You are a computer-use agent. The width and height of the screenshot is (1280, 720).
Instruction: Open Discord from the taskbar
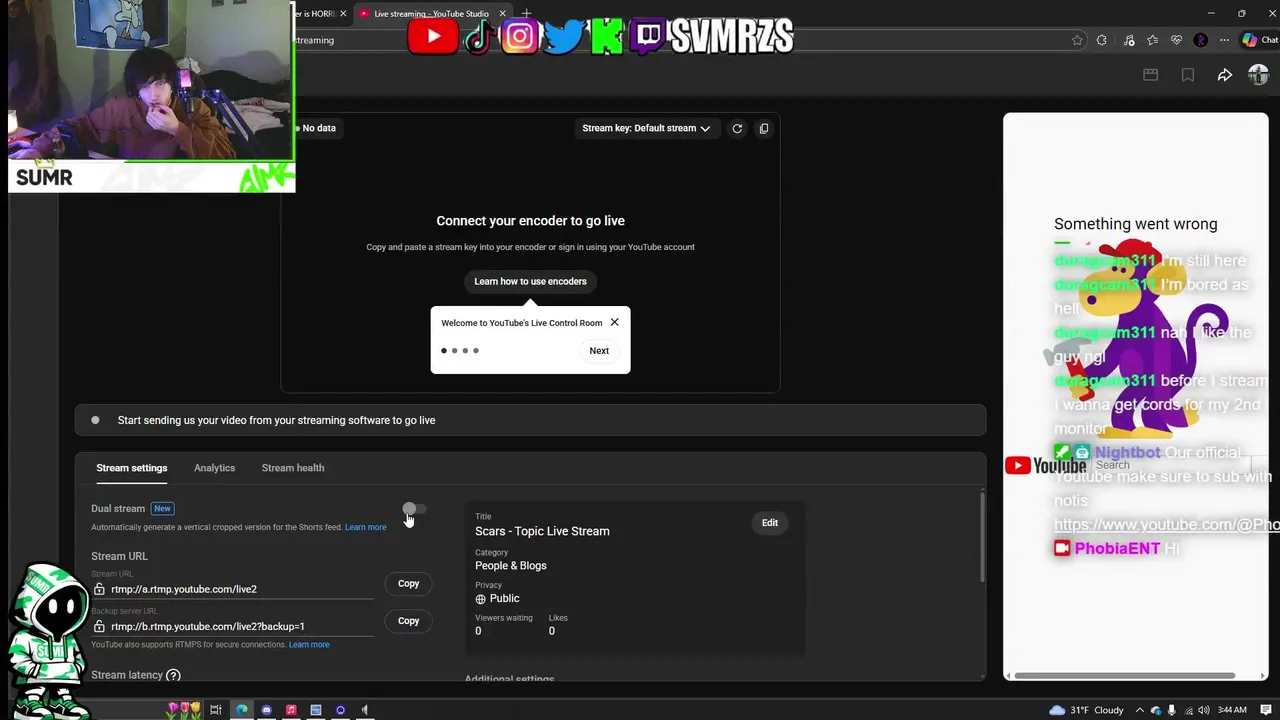pos(267,710)
